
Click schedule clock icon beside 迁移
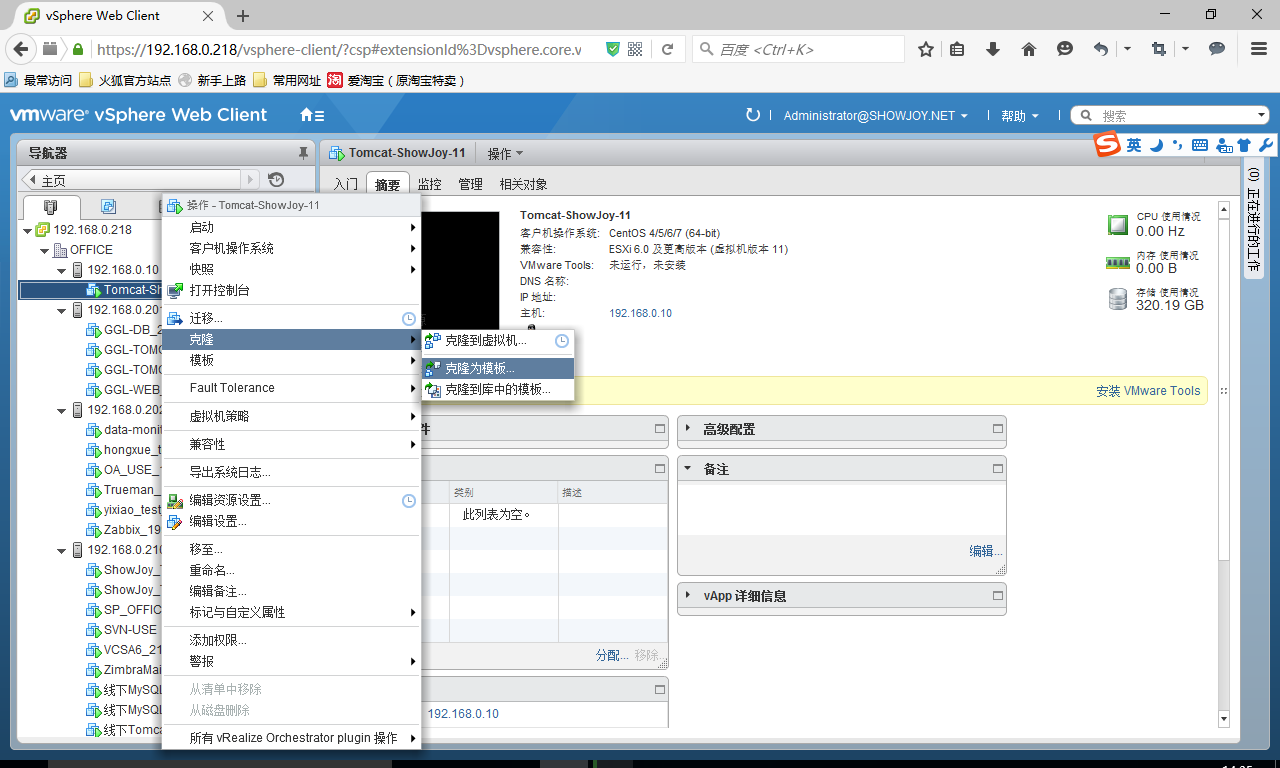tap(409, 319)
